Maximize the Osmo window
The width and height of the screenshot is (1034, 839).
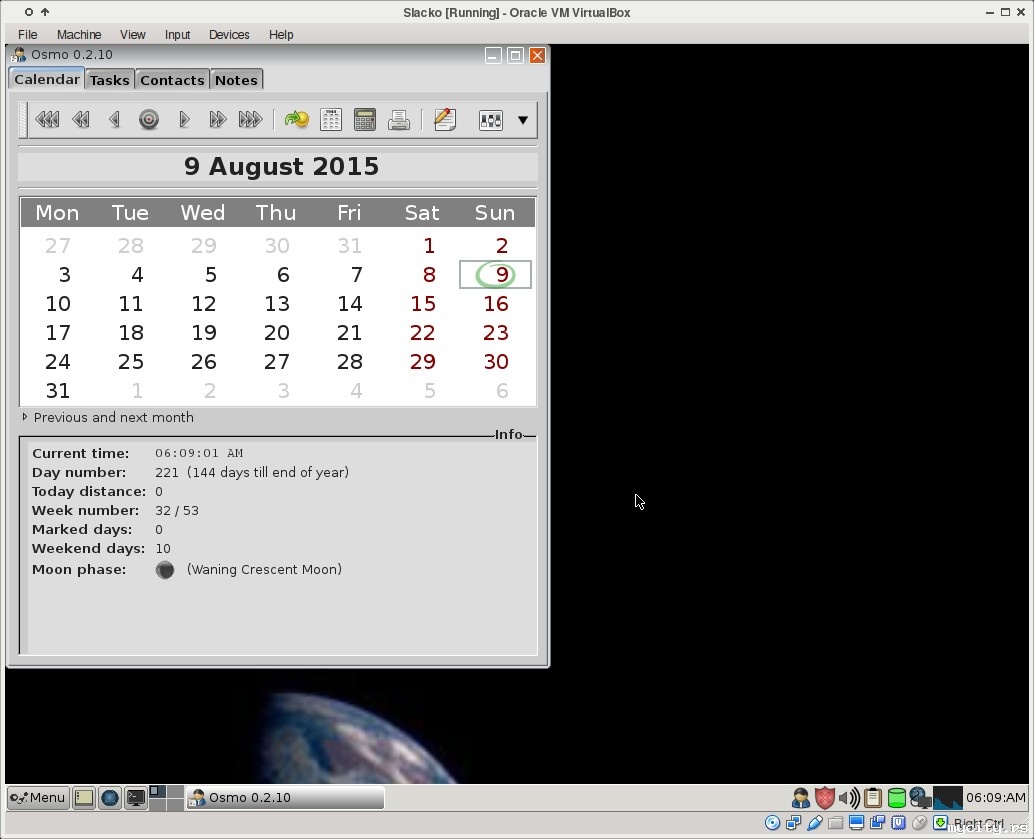pyautogui.click(x=515, y=55)
